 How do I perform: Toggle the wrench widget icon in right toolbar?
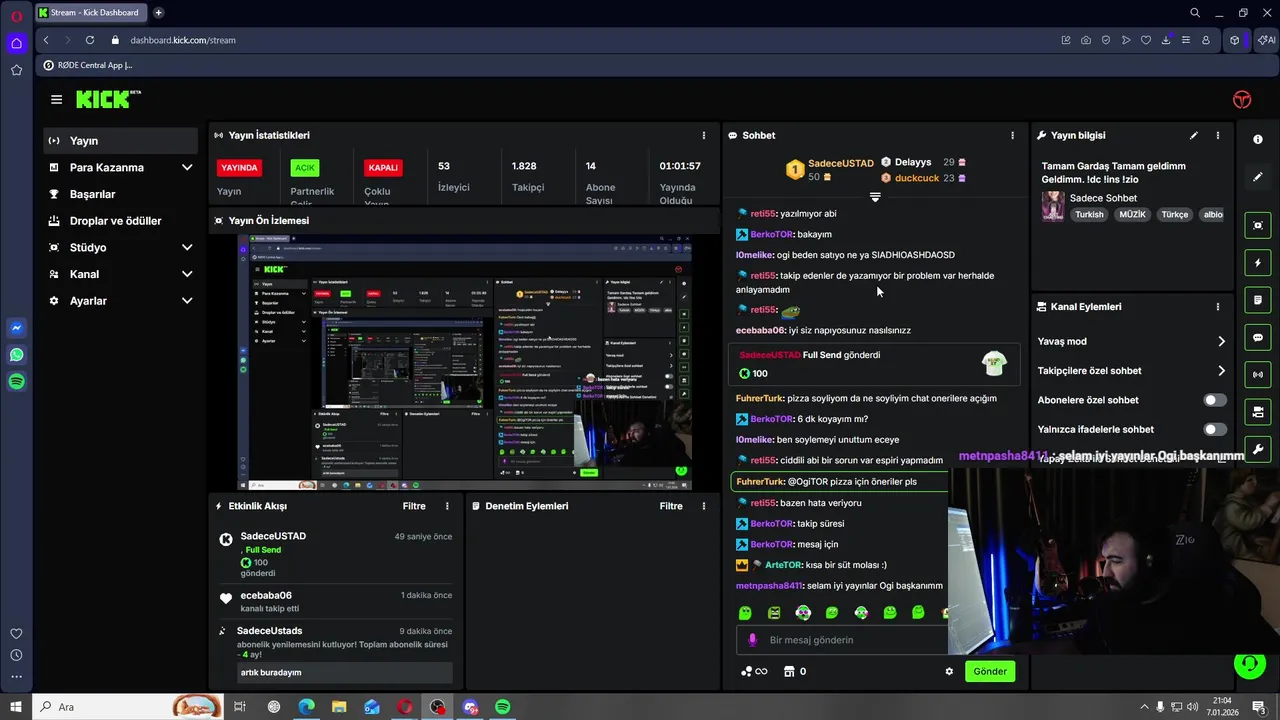pyautogui.click(x=1258, y=449)
